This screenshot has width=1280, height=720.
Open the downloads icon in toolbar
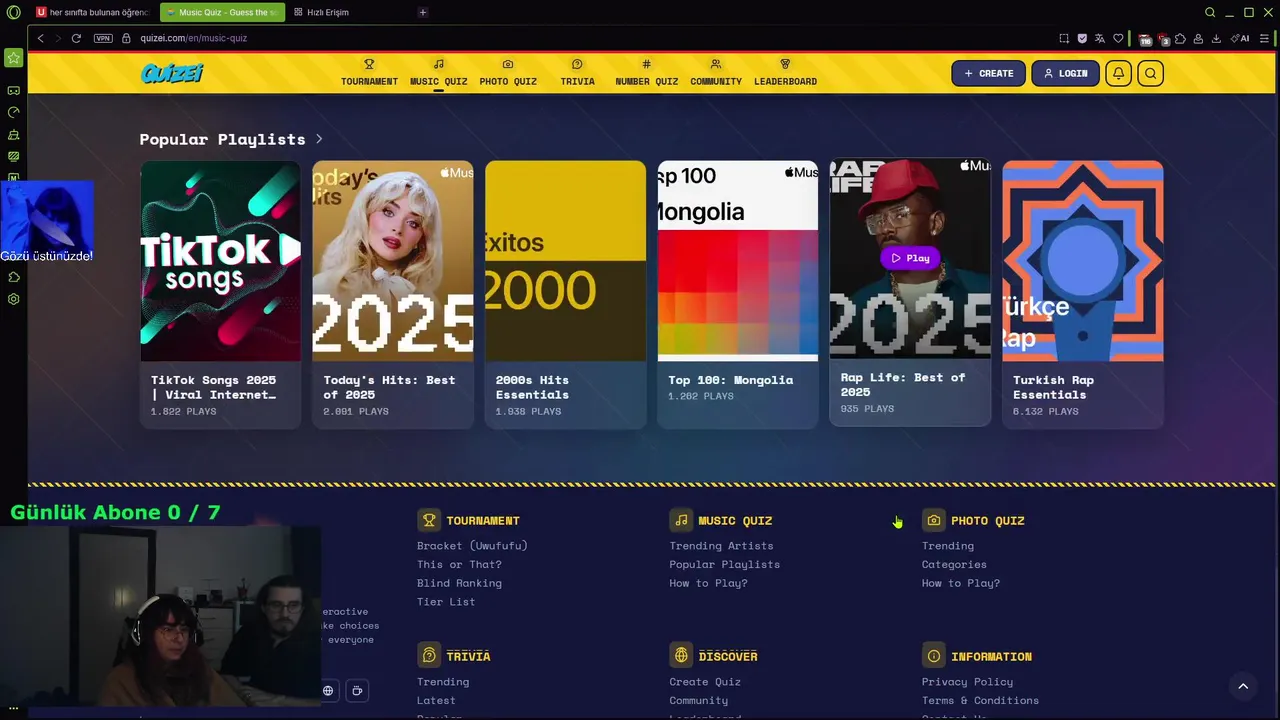tap(1216, 38)
